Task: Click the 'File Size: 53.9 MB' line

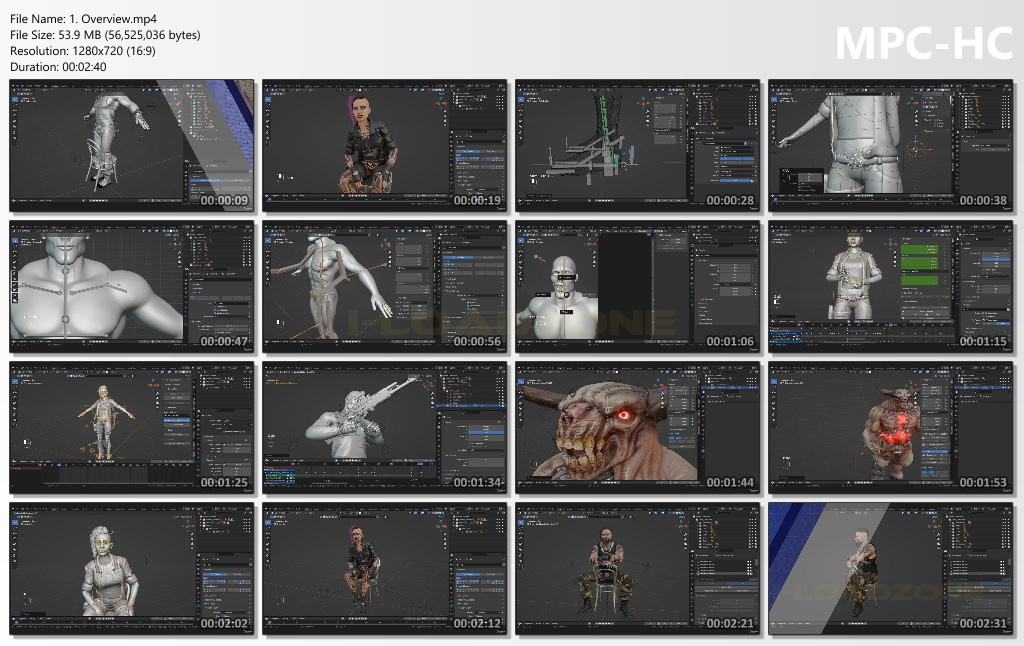Action: (x=105, y=35)
